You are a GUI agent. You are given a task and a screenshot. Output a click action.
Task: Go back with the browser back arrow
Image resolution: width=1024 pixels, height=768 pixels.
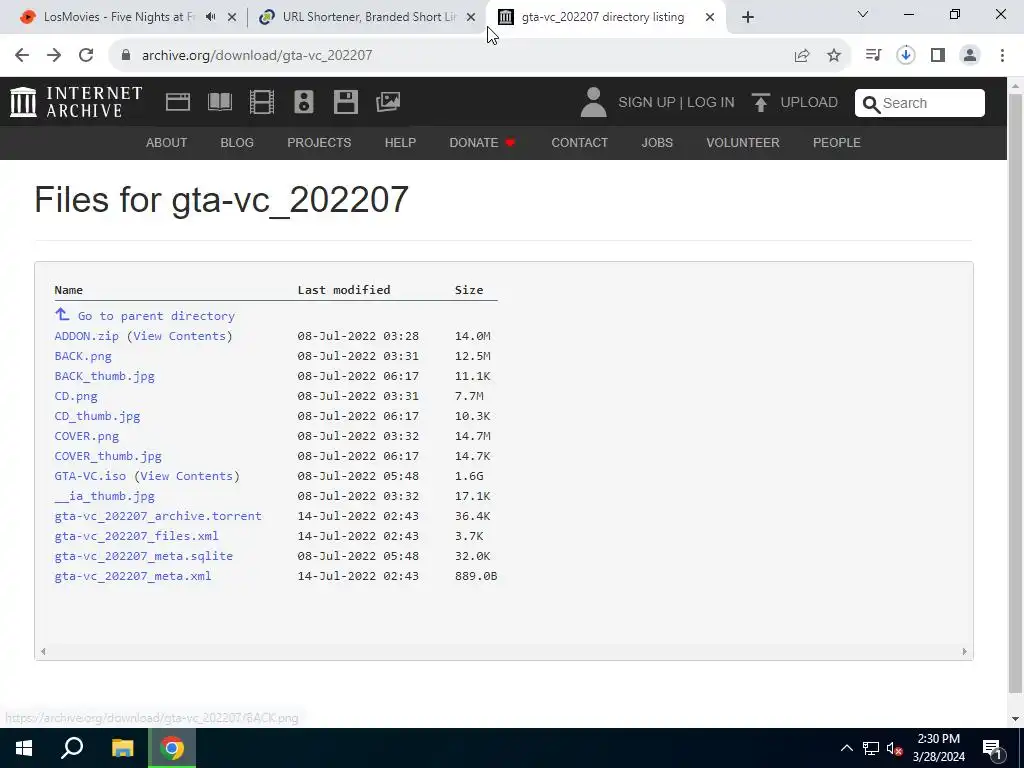click(22, 56)
